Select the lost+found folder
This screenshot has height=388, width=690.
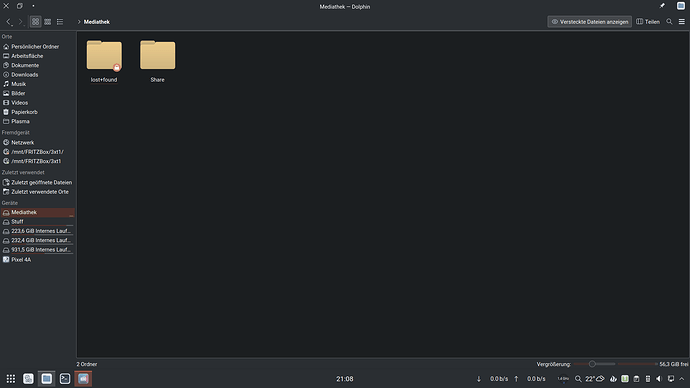point(104,61)
